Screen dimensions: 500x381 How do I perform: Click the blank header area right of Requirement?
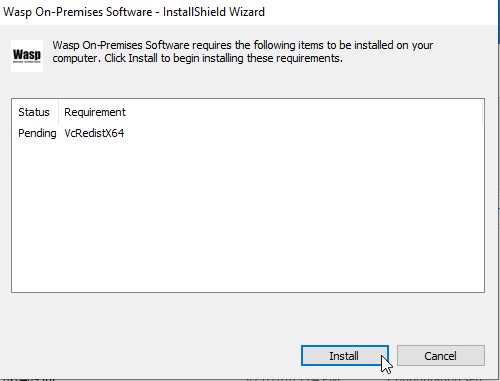pyautogui.click(x=303, y=112)
